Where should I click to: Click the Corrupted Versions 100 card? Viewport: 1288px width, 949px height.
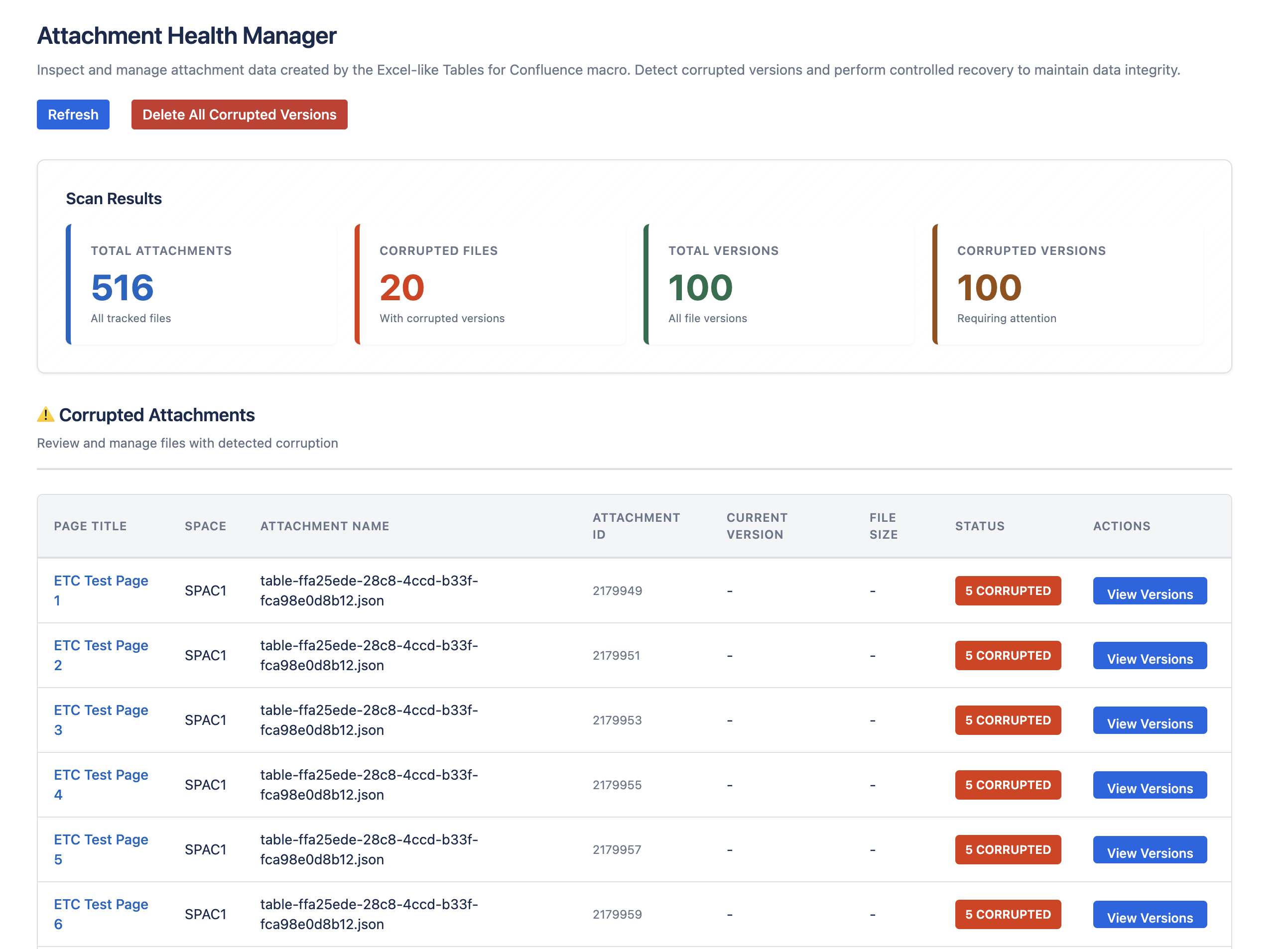[1067, 284]
